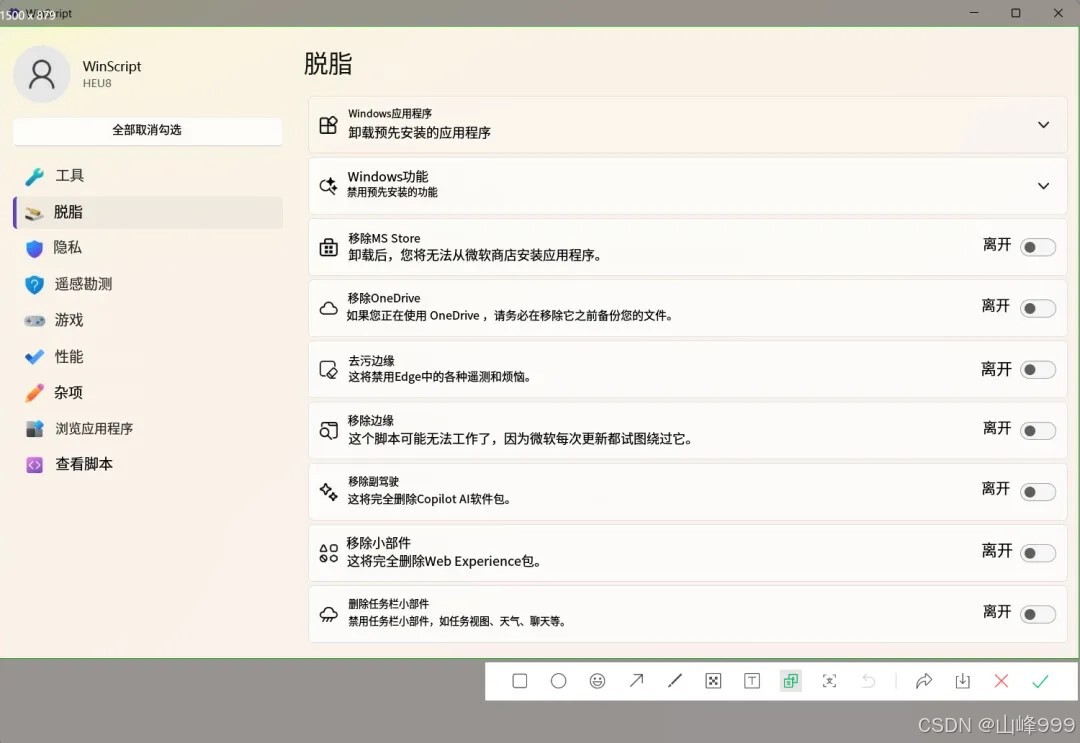This screenshot has width=1080, height=743.
Task: Open the 工具 sidebar section
Action: [147, 176]
